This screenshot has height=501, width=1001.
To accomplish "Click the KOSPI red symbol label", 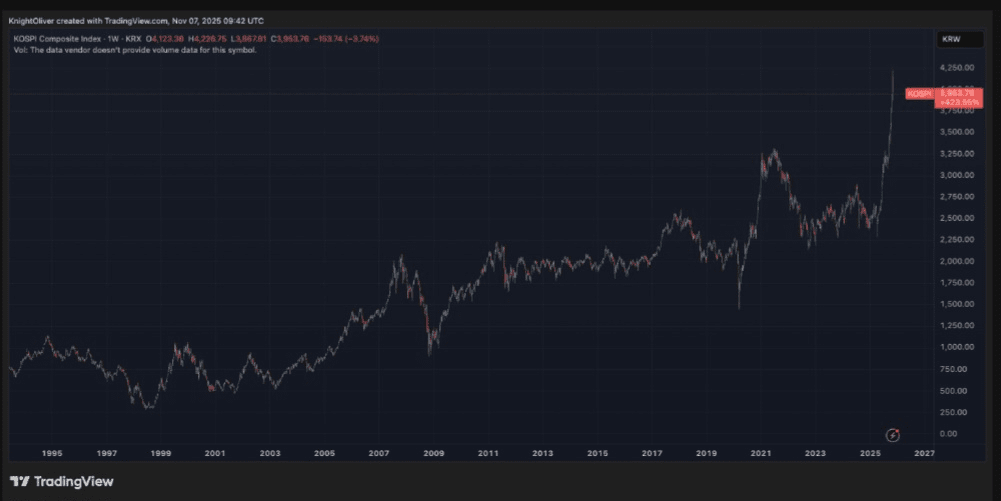I will click(x=918, y=93).
